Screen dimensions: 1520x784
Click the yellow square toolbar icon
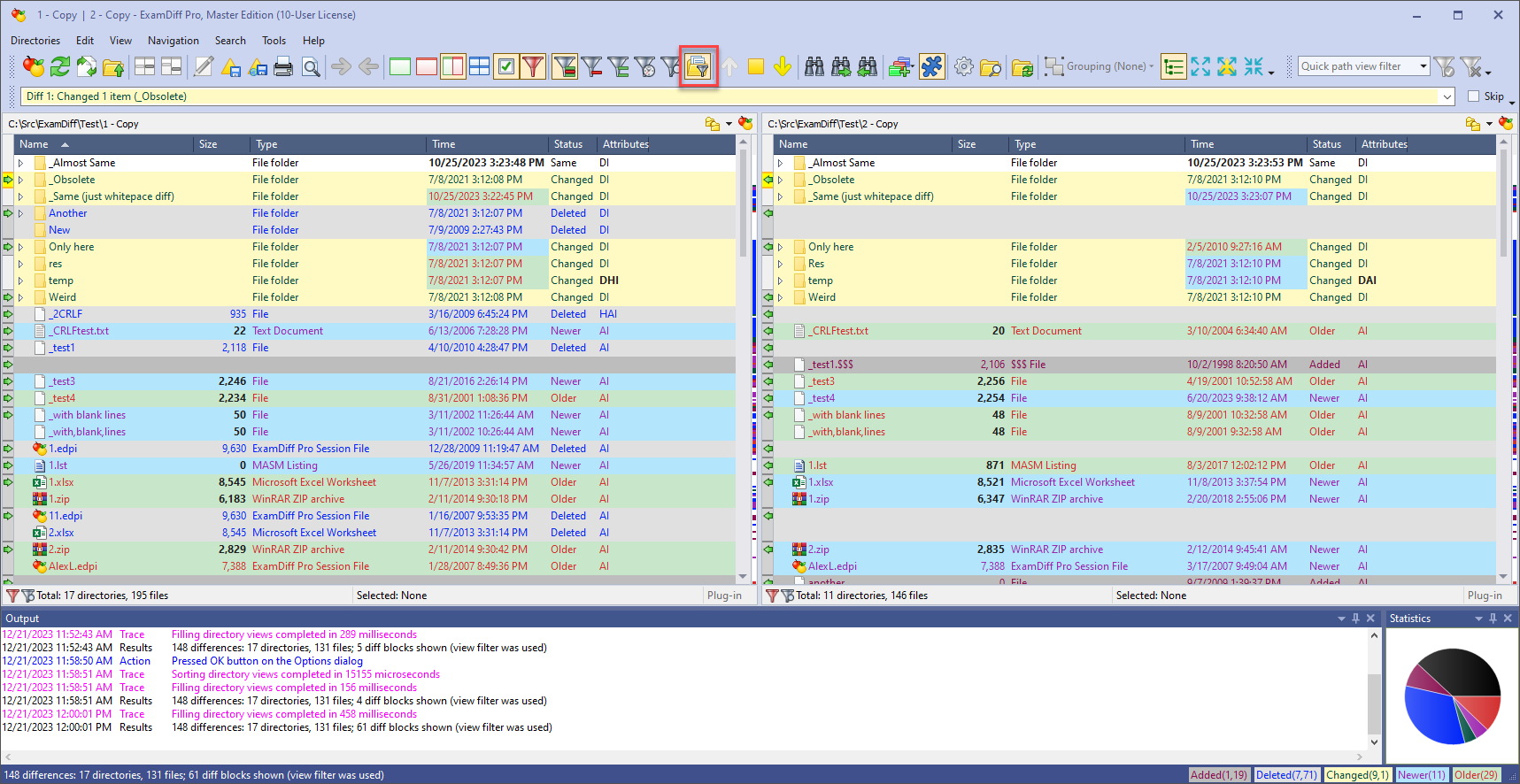point(756,66)
